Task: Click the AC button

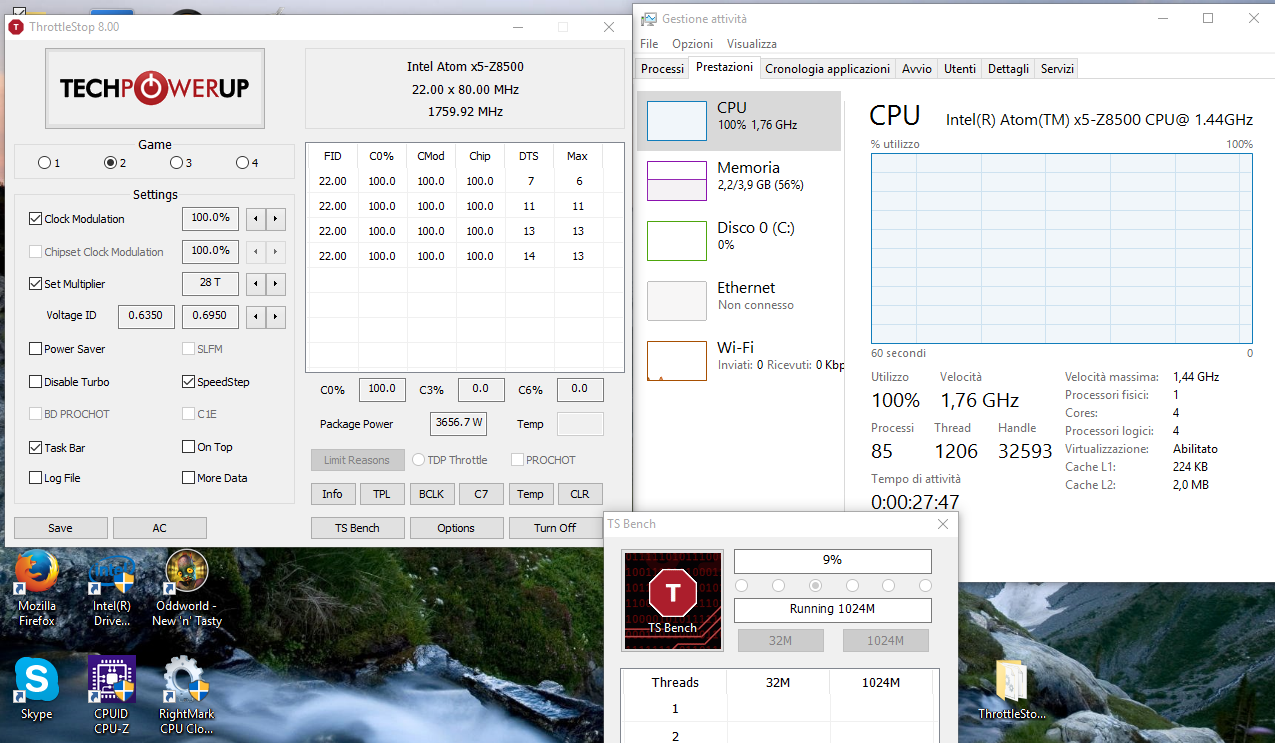Action: coord(159,528)
